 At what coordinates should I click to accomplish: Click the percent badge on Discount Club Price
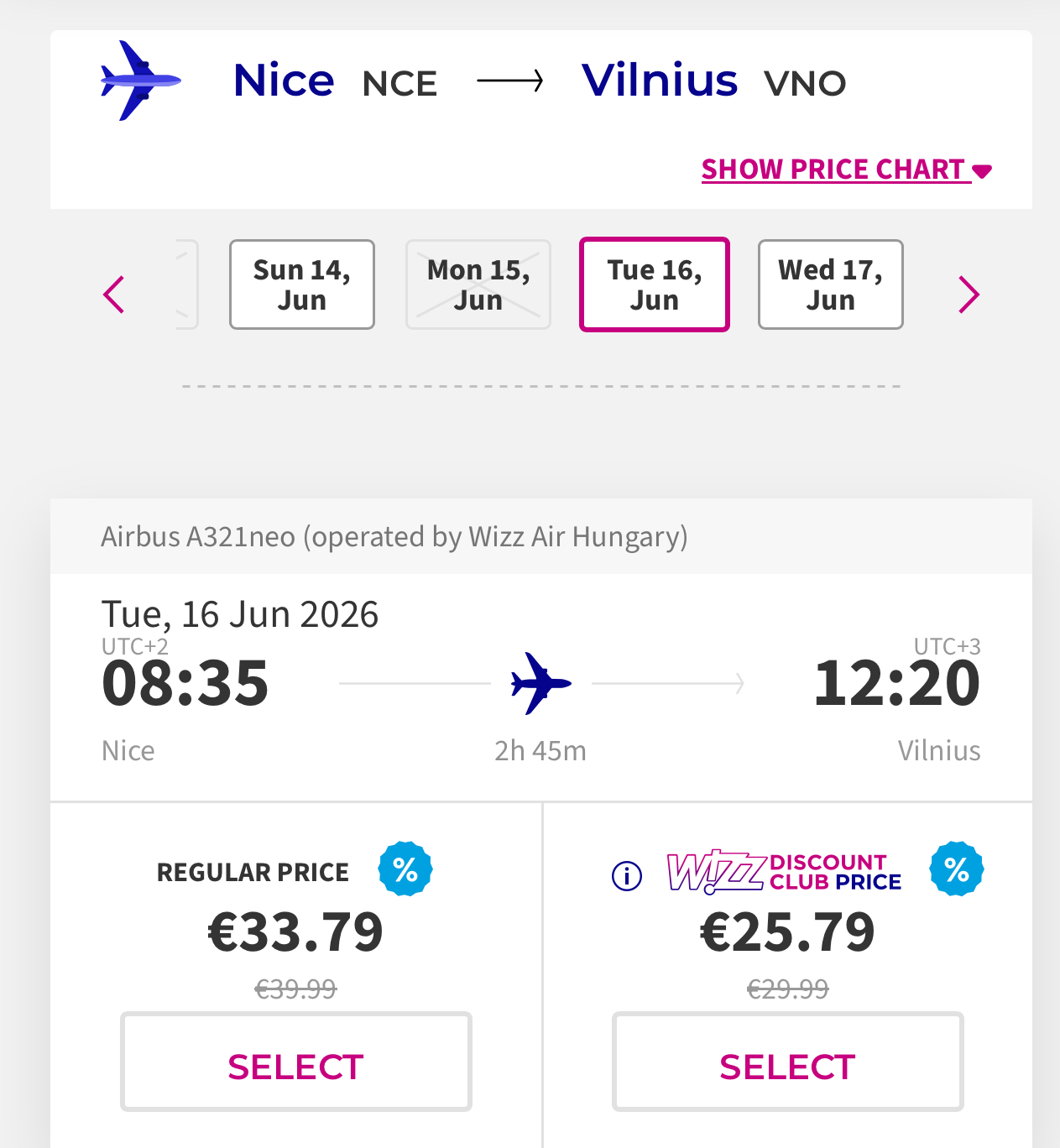(957, 869)
